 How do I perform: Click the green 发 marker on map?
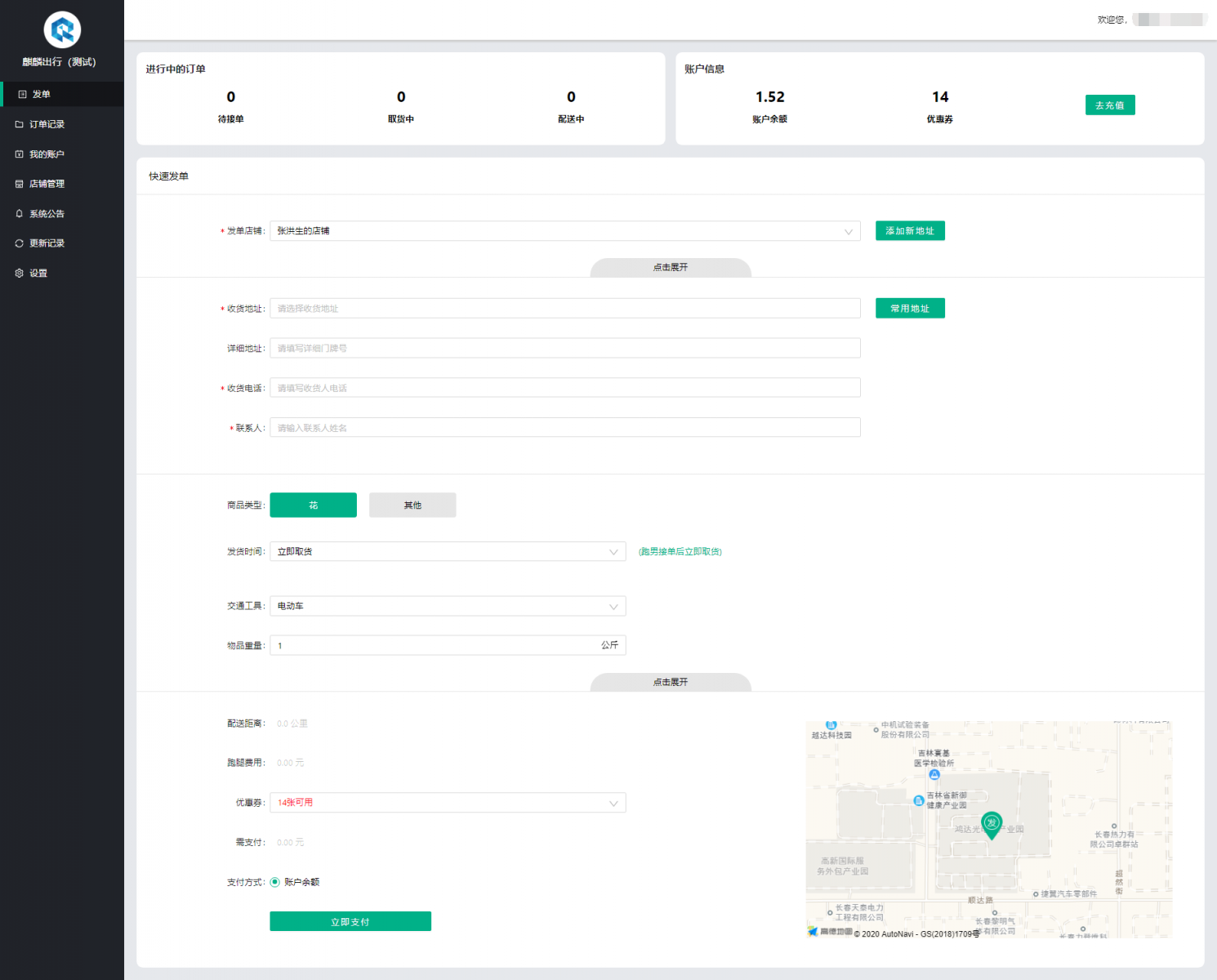tap(991, 823)
